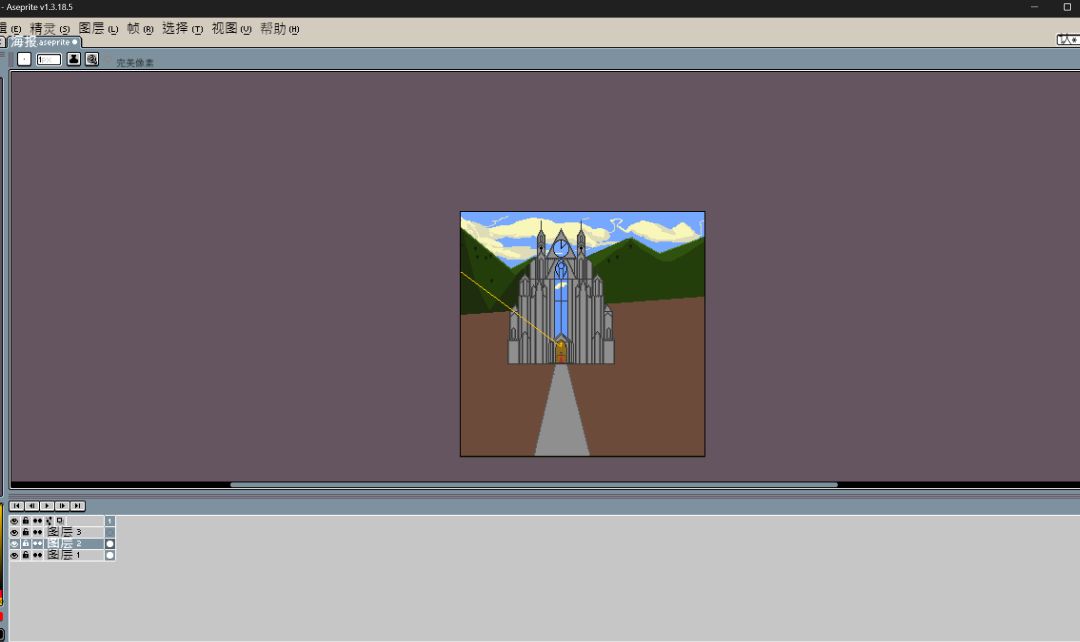Select frame 1 header in timeline
This screenshot has width=1080, height=642.
[x=110, y=521]
